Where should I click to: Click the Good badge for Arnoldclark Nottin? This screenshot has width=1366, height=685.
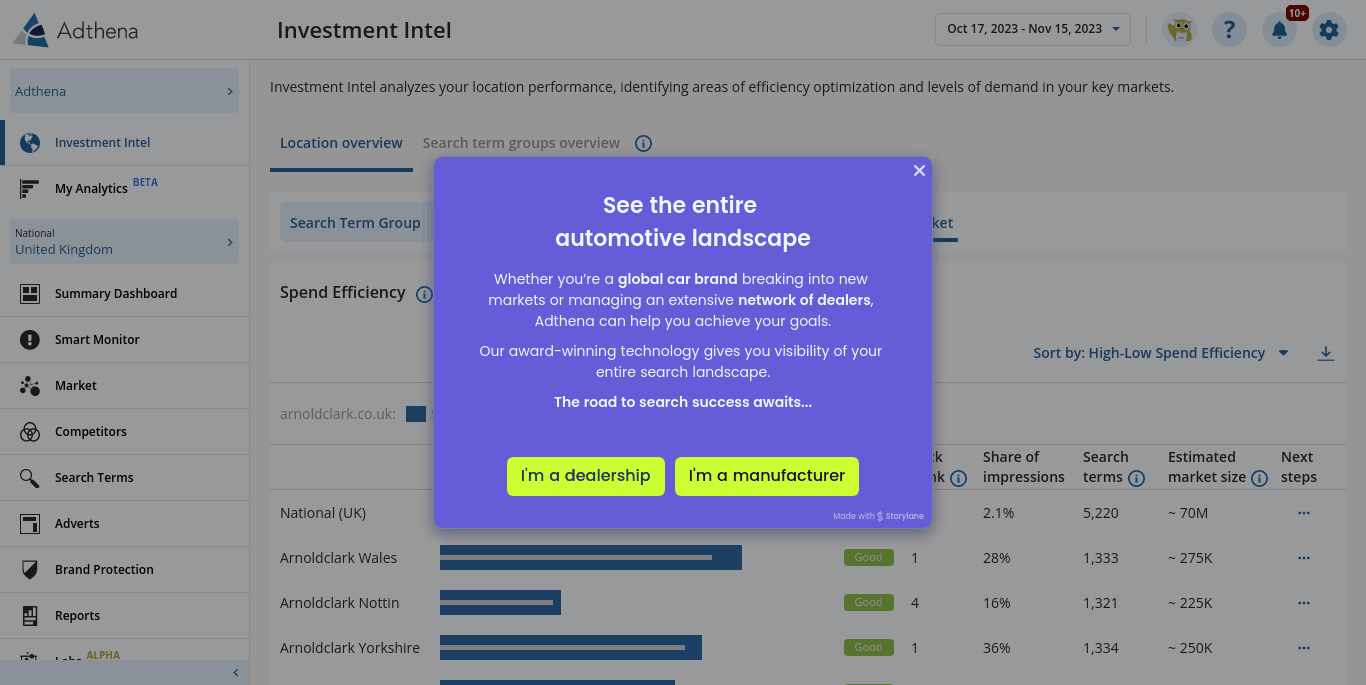(x=868, y=603)
